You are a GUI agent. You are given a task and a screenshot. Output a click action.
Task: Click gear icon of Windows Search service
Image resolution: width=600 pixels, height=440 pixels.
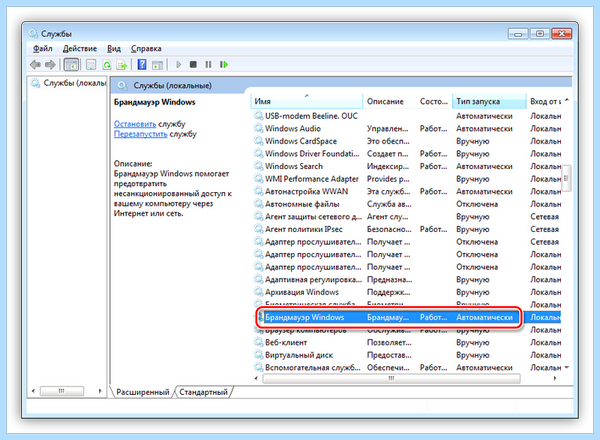[x=259, y=166]
